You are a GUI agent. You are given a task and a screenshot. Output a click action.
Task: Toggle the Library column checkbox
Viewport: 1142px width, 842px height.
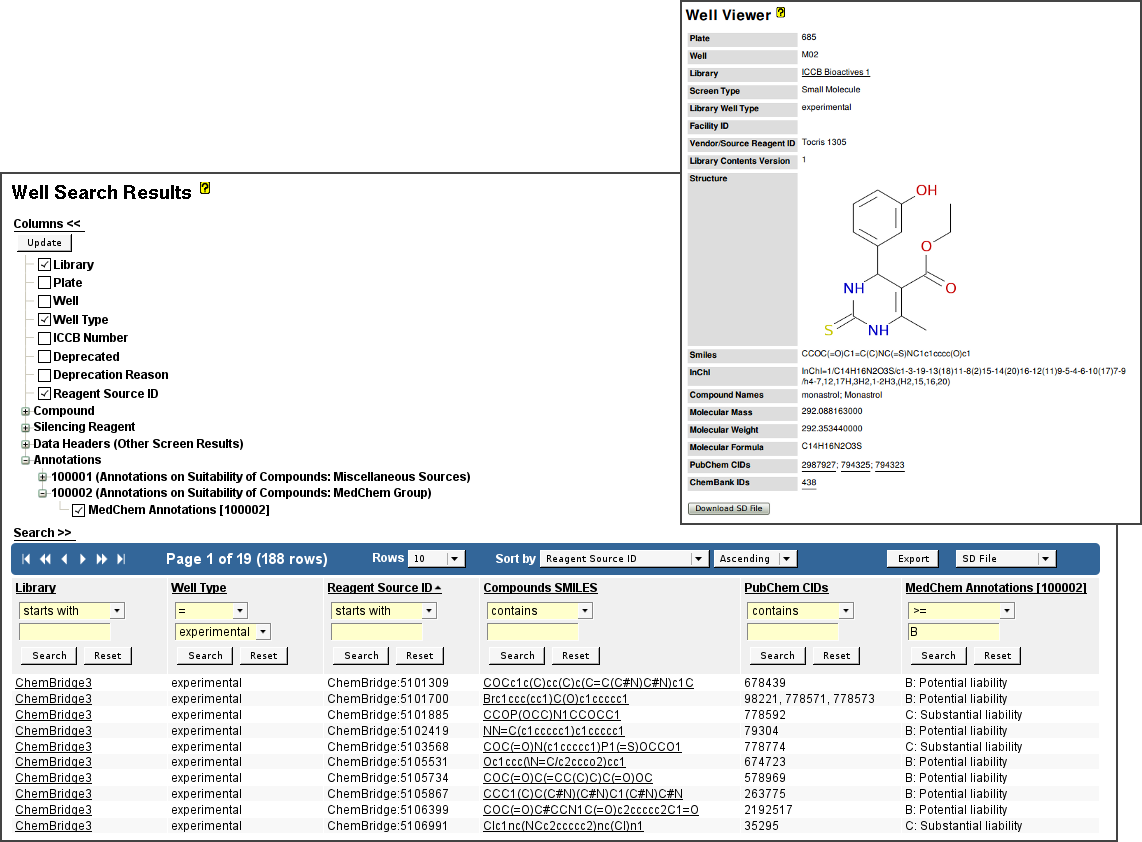pos(44,264)
